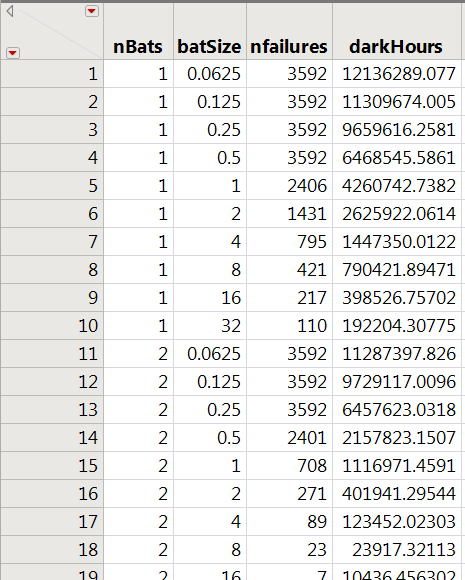Click nfailures cell 2406

click(289, 186)
